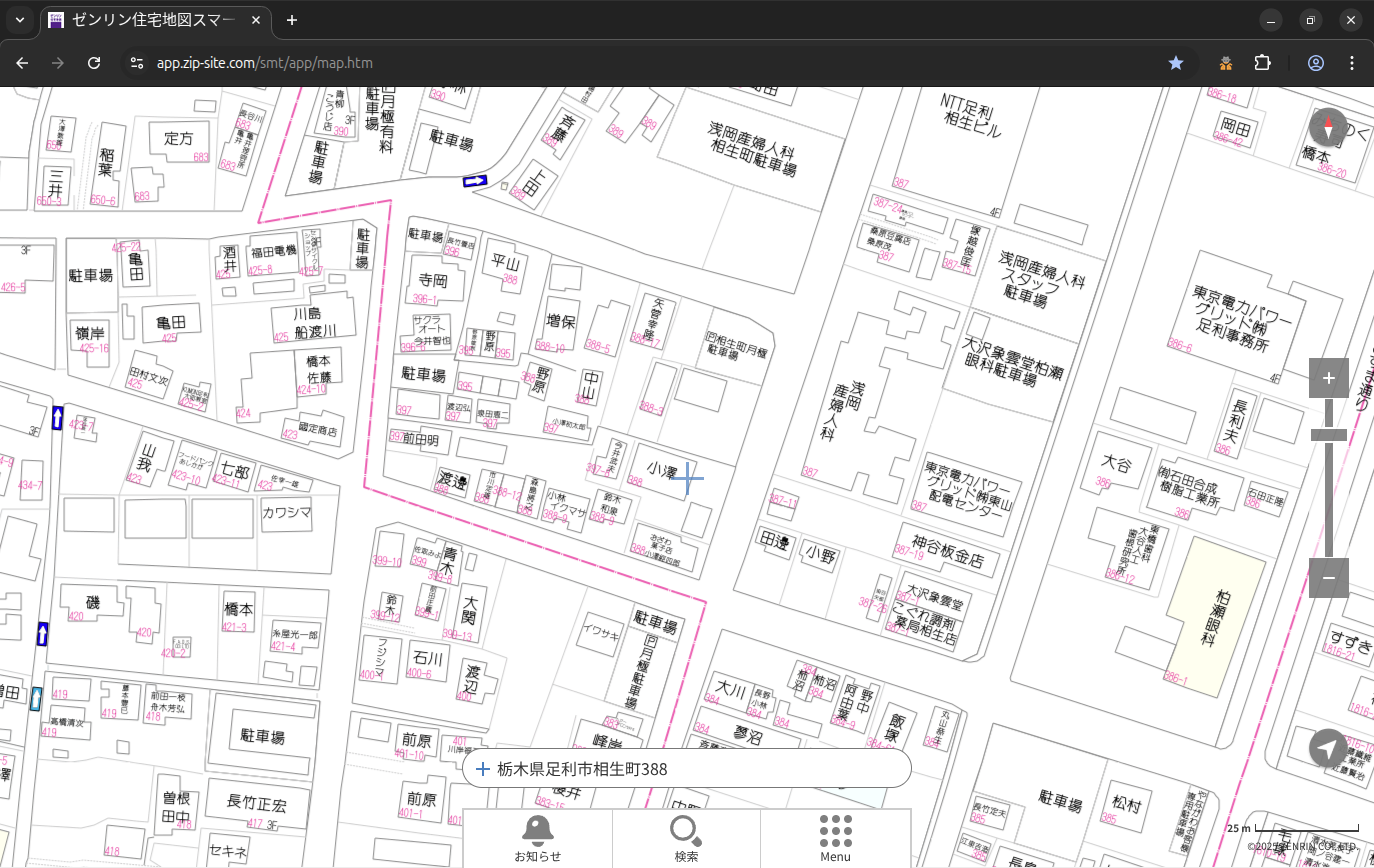Click the plus icon beside the address label

pyautogui.click(x=483, y=769)
